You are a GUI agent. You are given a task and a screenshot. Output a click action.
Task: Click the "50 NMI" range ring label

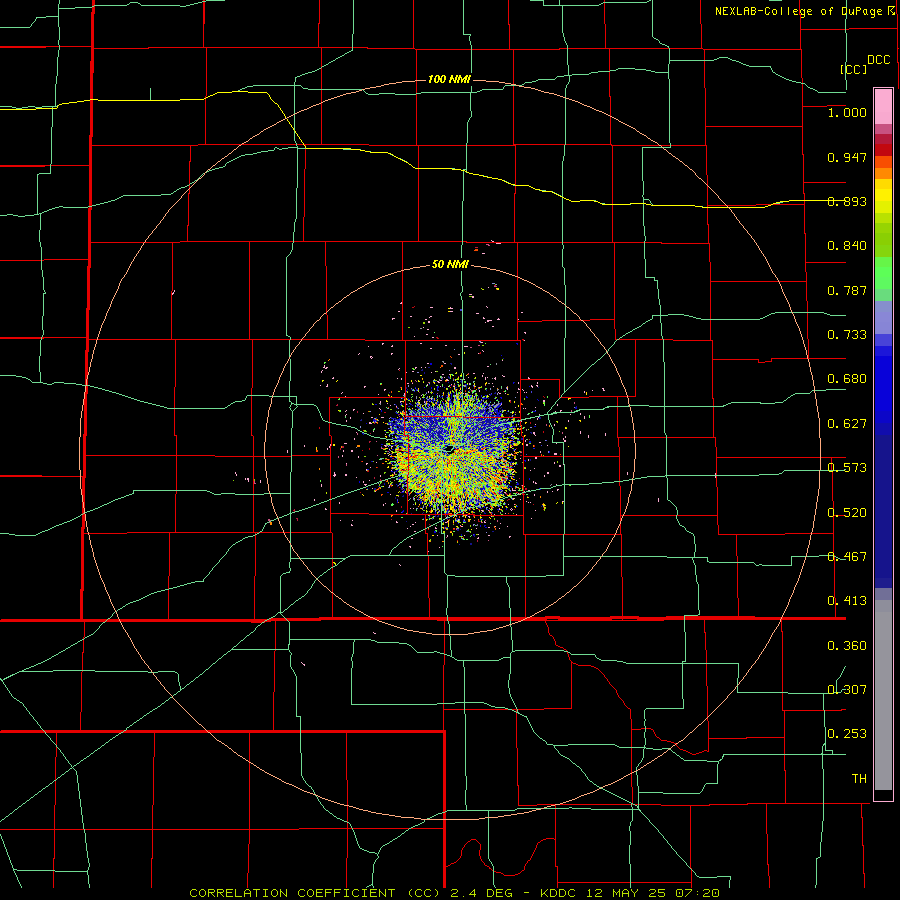point(450,265)
